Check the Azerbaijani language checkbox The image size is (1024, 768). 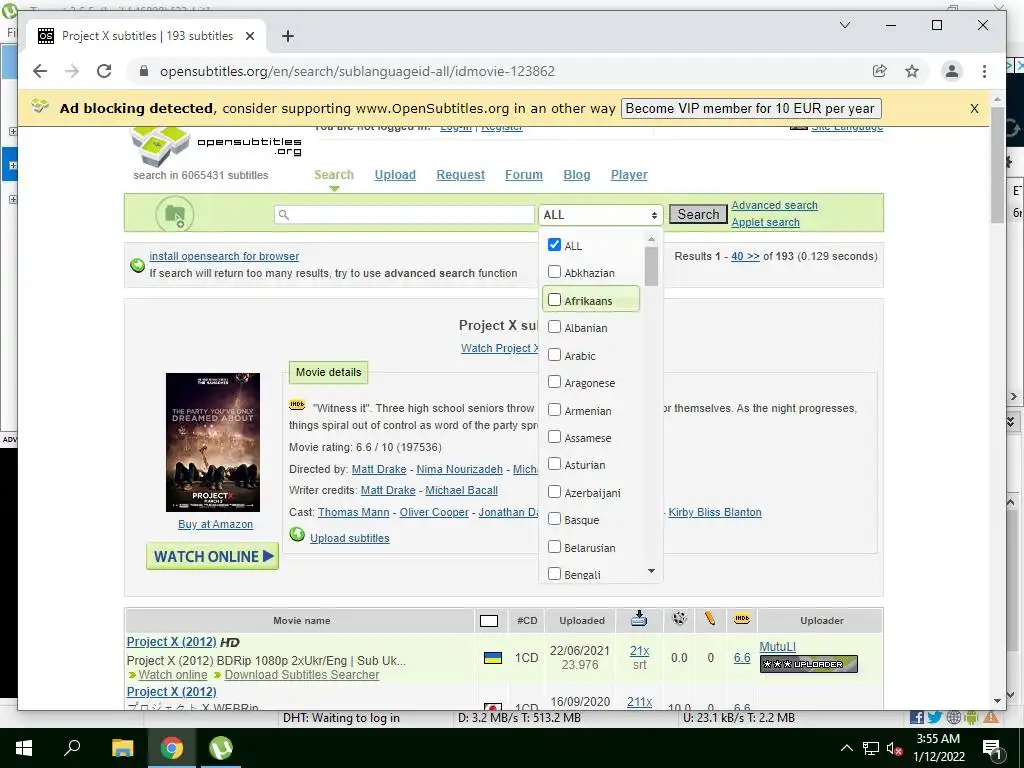554,491
